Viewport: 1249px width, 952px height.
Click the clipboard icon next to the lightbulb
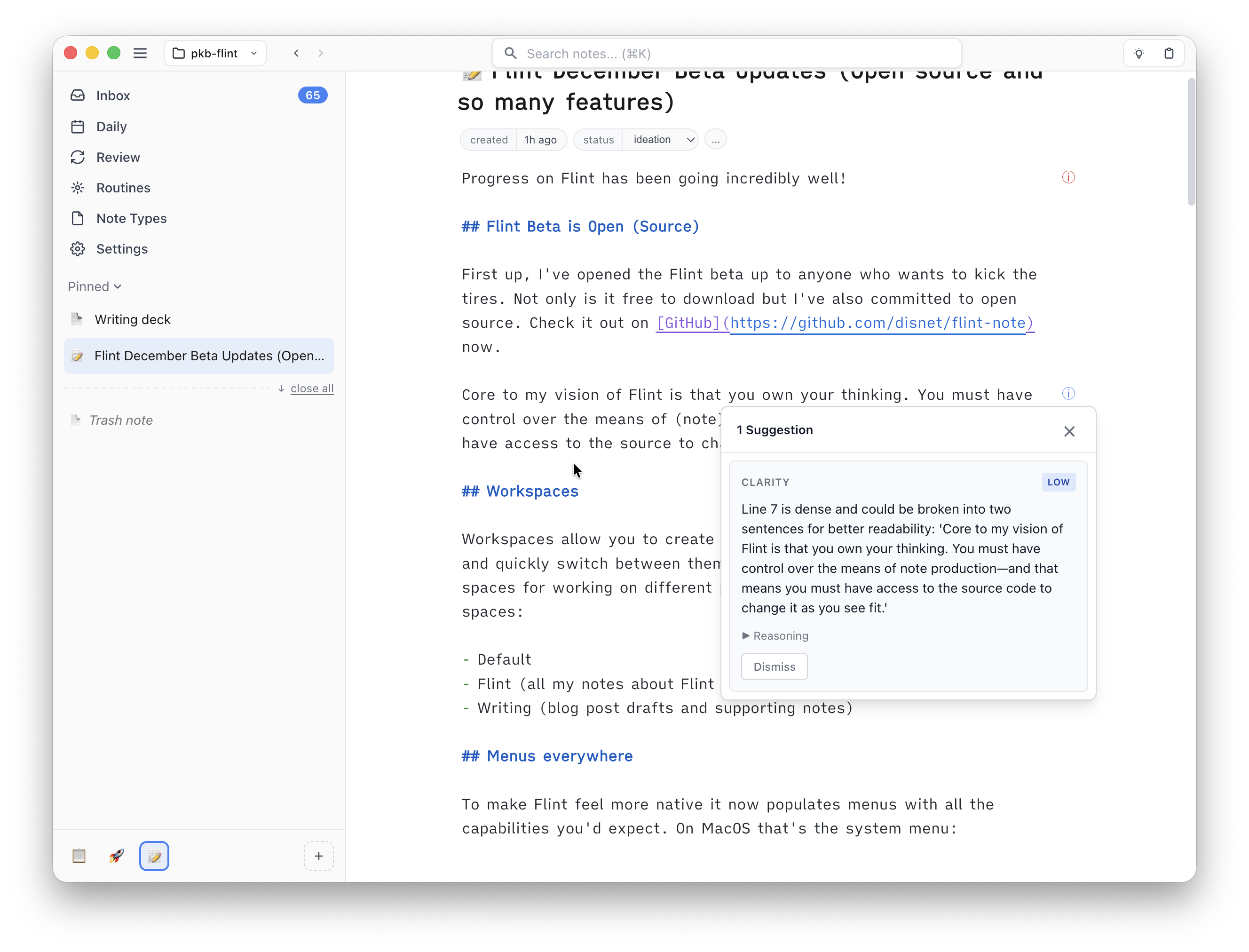coord(1169,53)
